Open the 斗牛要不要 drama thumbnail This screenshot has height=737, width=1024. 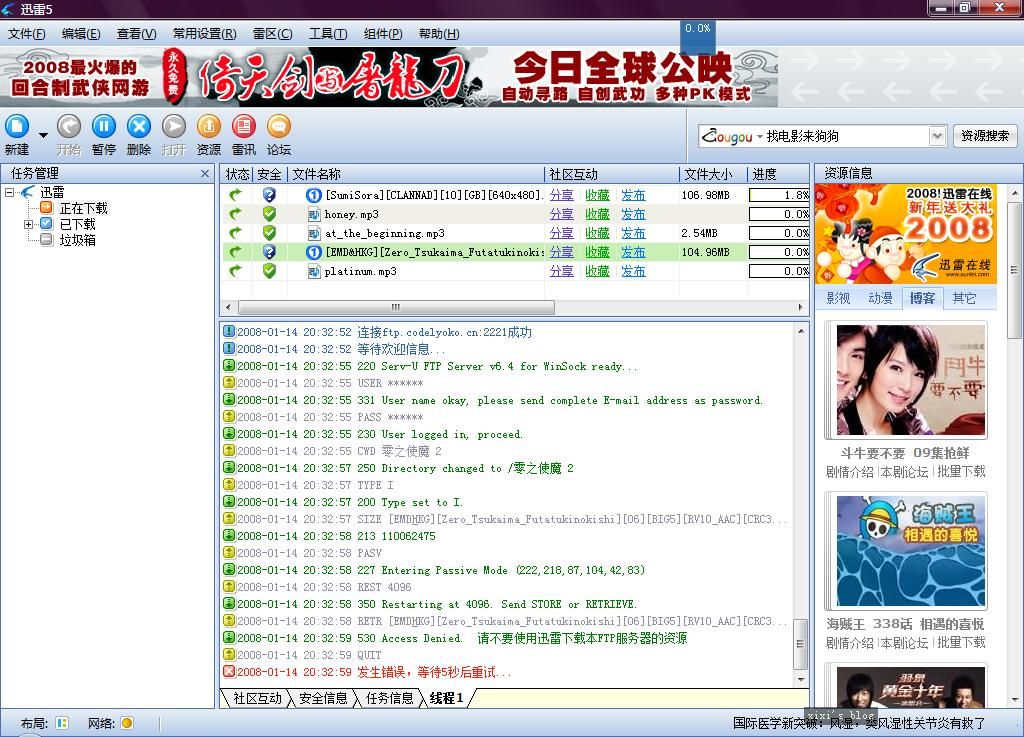[x=911, y=379]
